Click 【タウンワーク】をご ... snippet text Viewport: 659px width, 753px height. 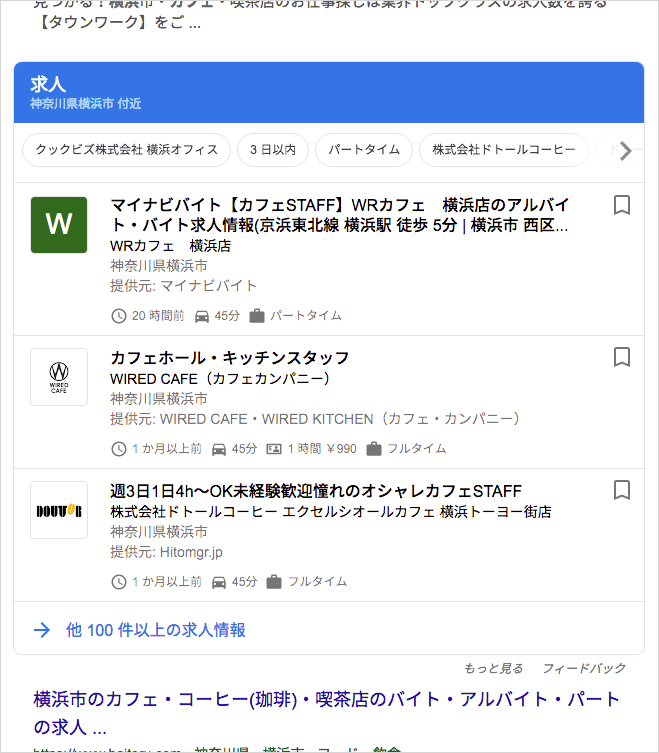pos(117,23)
